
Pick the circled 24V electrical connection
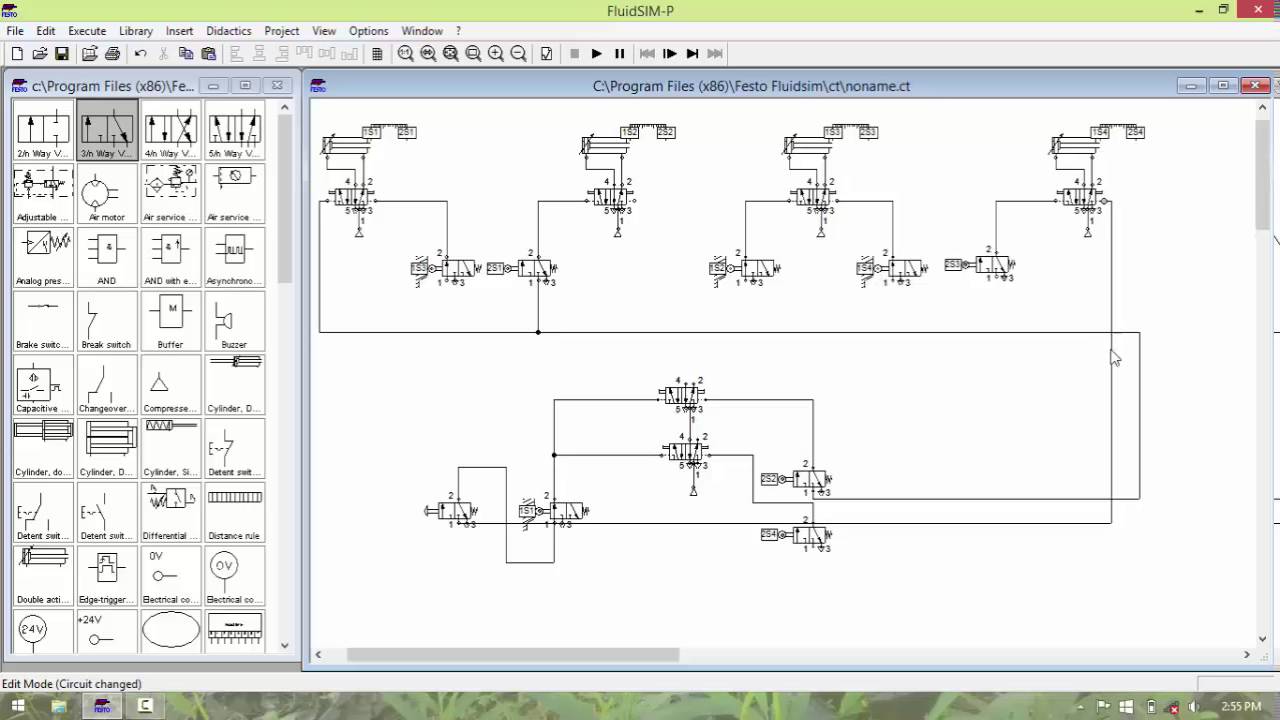(x=43, y=632)
